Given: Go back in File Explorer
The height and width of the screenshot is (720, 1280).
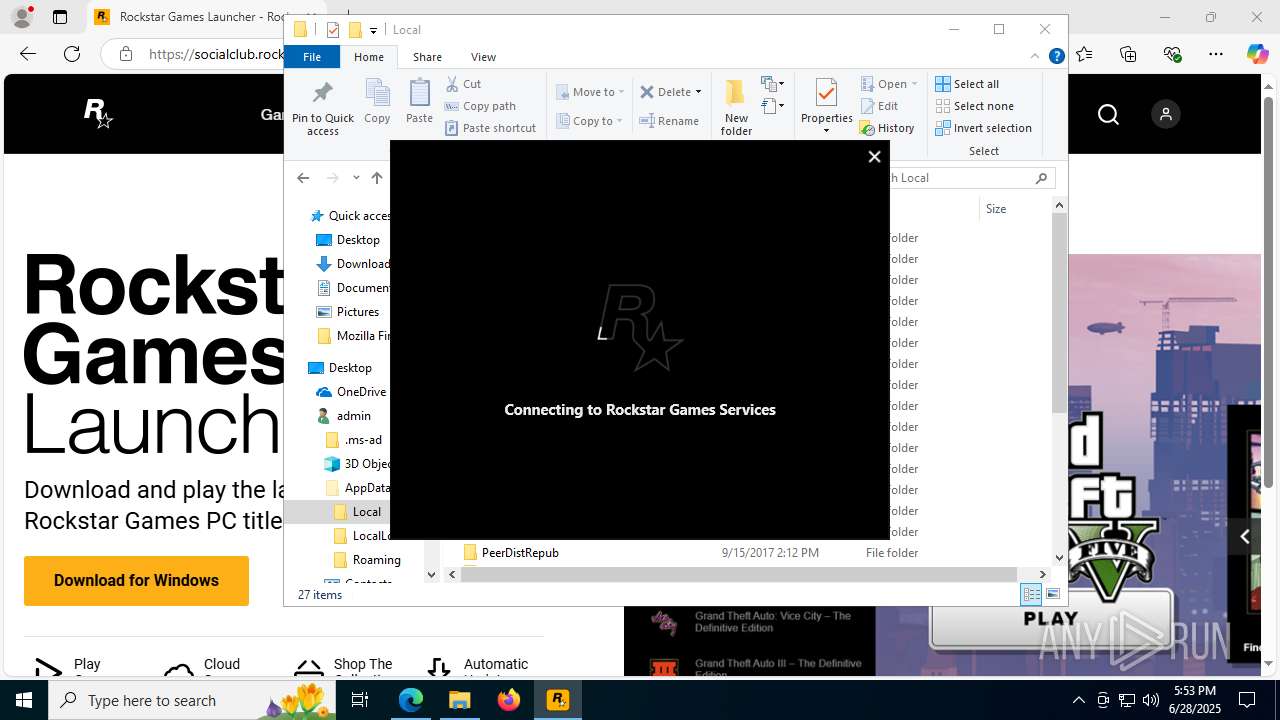Looking at the screenshot, I should [303, 178].
